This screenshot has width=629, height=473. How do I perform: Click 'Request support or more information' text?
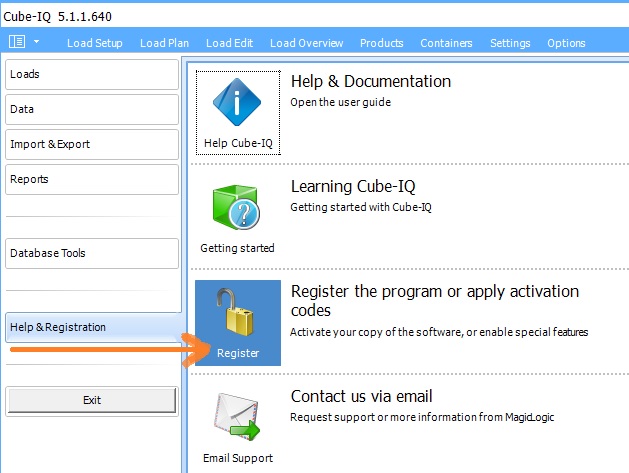click(422, 417)
